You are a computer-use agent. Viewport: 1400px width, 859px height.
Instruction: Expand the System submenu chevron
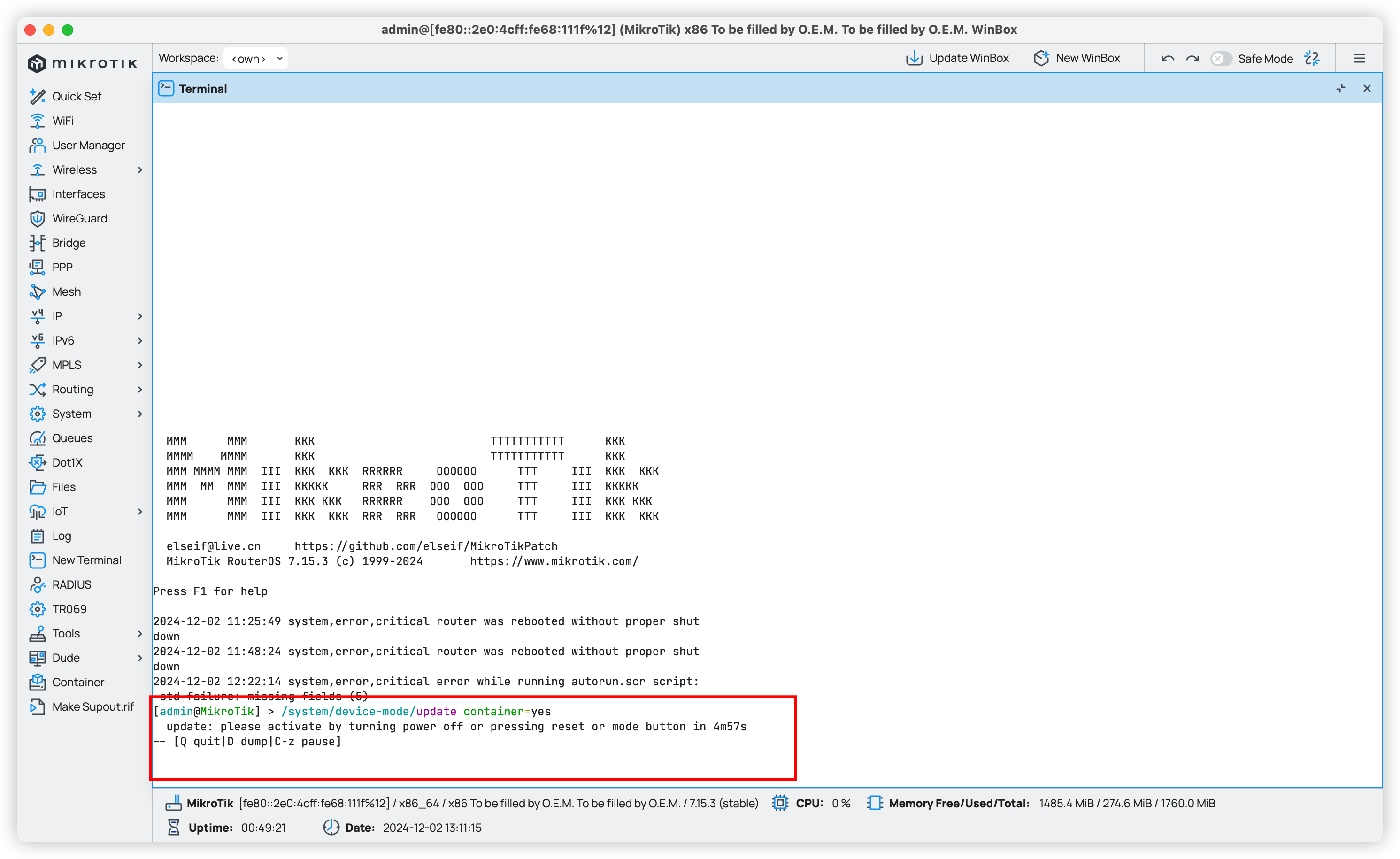point(140,414)
